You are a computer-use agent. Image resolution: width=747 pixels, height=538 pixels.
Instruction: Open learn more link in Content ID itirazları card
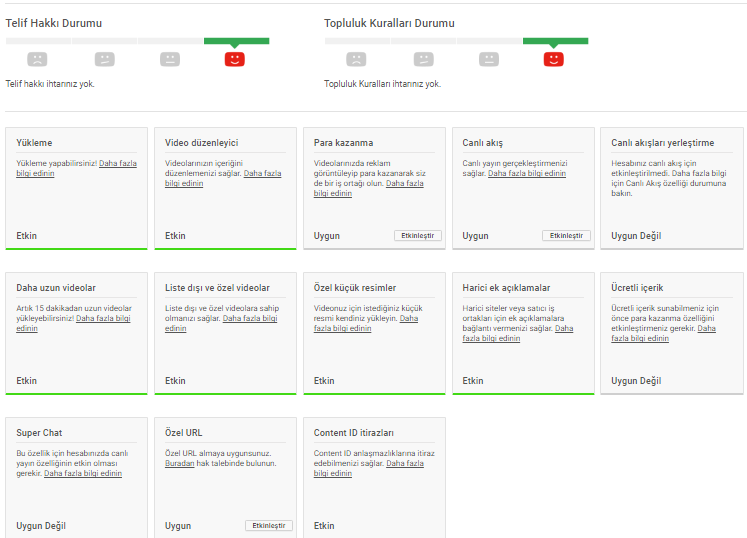coord(368,468)
